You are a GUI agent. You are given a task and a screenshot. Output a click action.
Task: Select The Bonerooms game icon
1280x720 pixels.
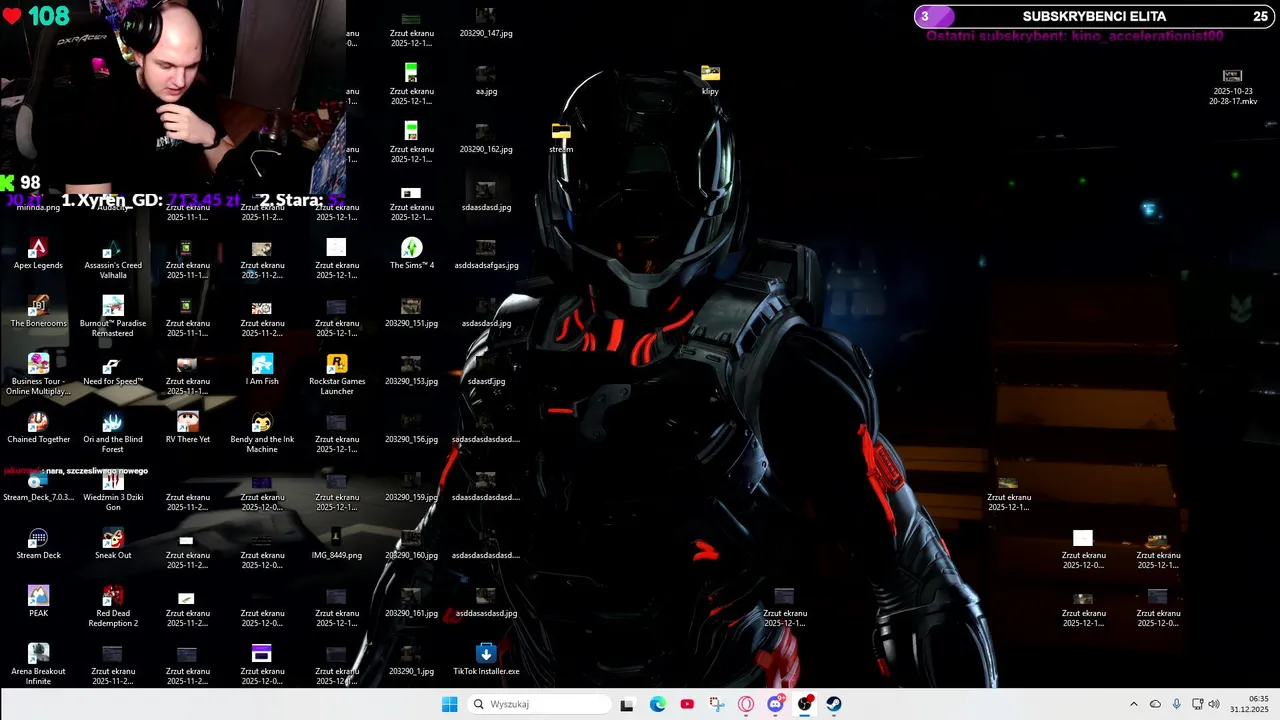click(38, 312)
